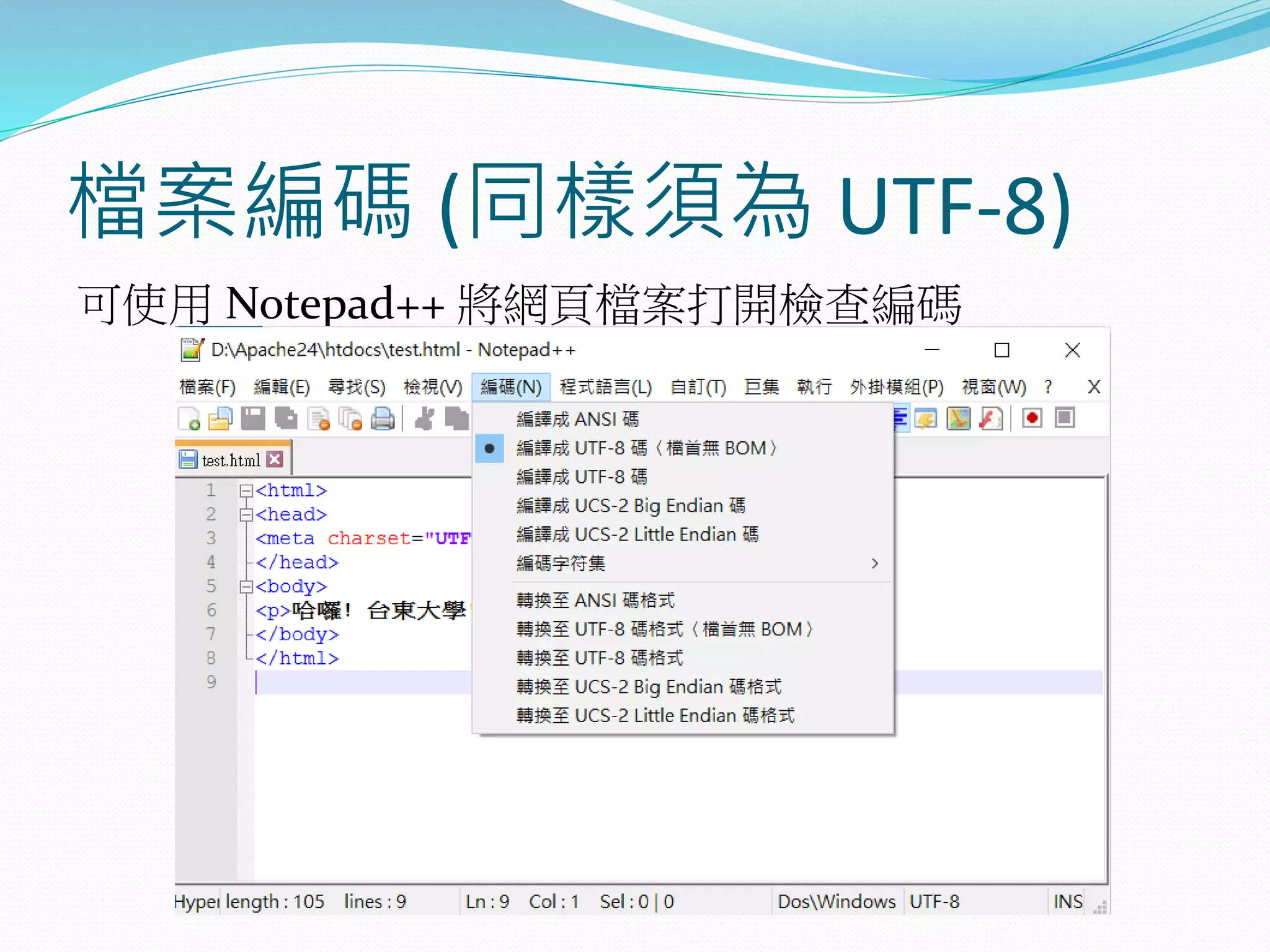The width and height of the screenshot is (1270, 952).
Task: Open the 視窗(W) menu
Action: tap(994, 387)
